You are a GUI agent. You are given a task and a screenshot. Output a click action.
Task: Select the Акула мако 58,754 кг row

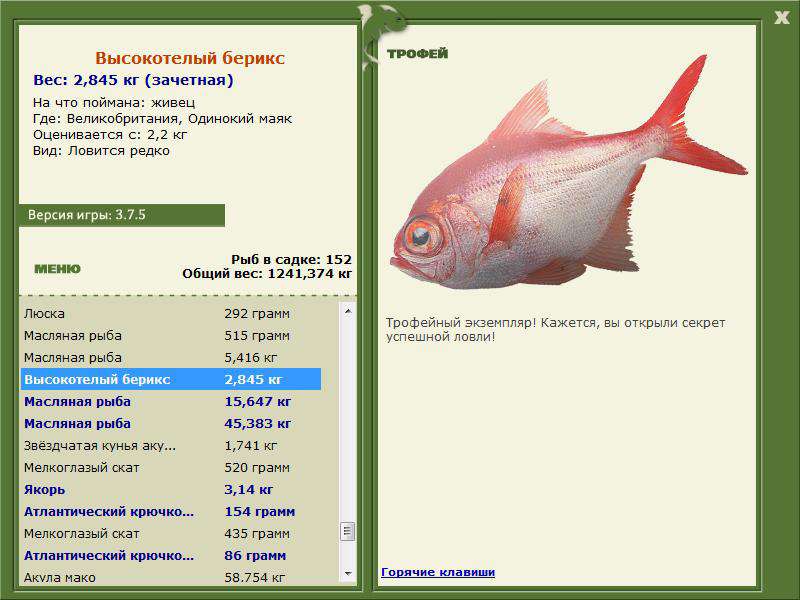pos(171,577)
